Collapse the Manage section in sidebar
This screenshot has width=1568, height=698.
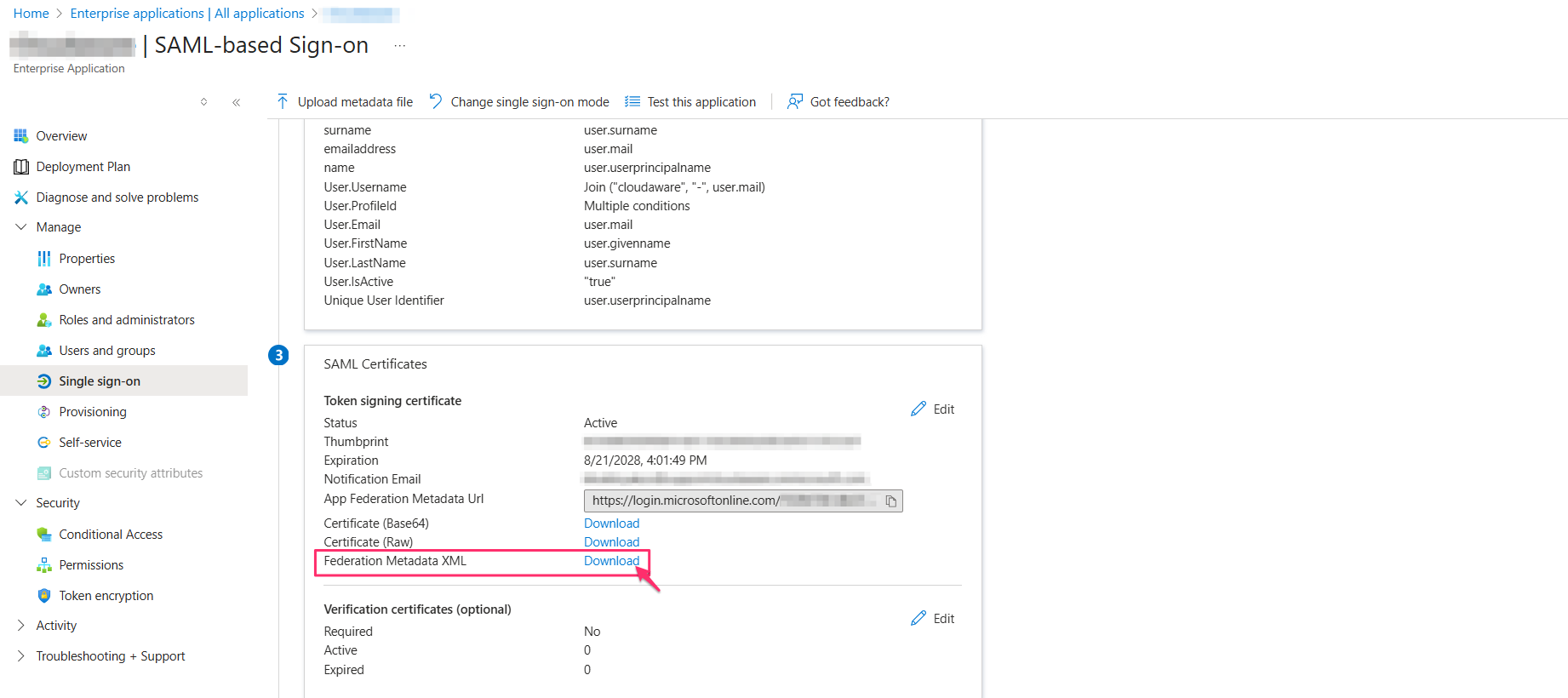(21, 227)
